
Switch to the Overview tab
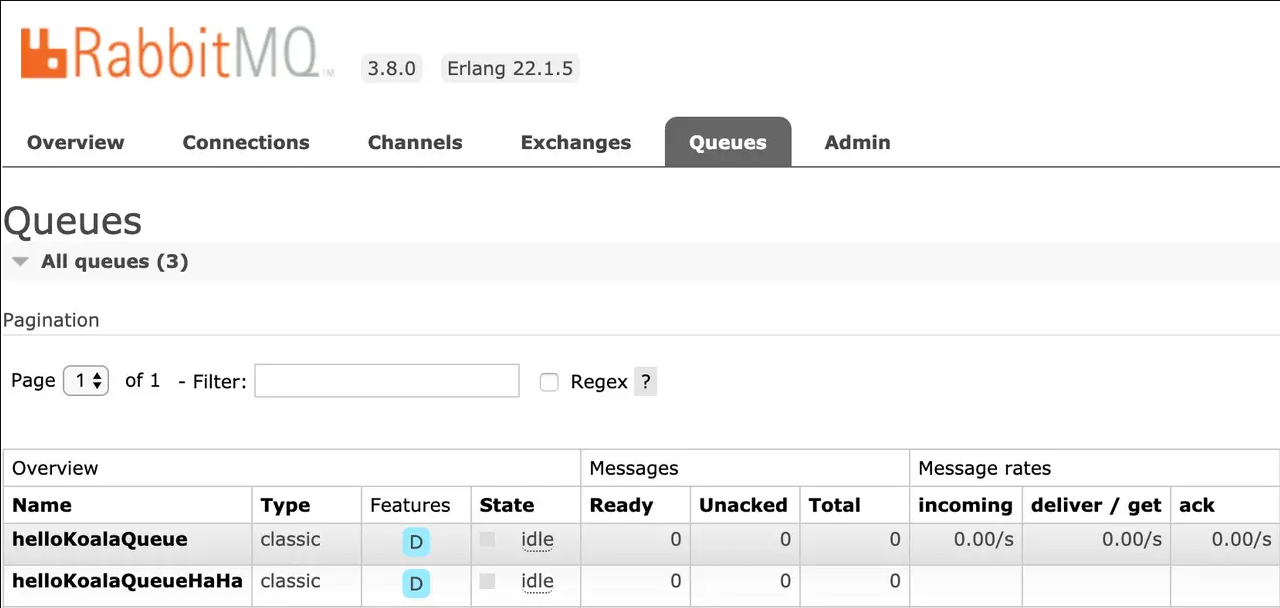pos(76,142)
